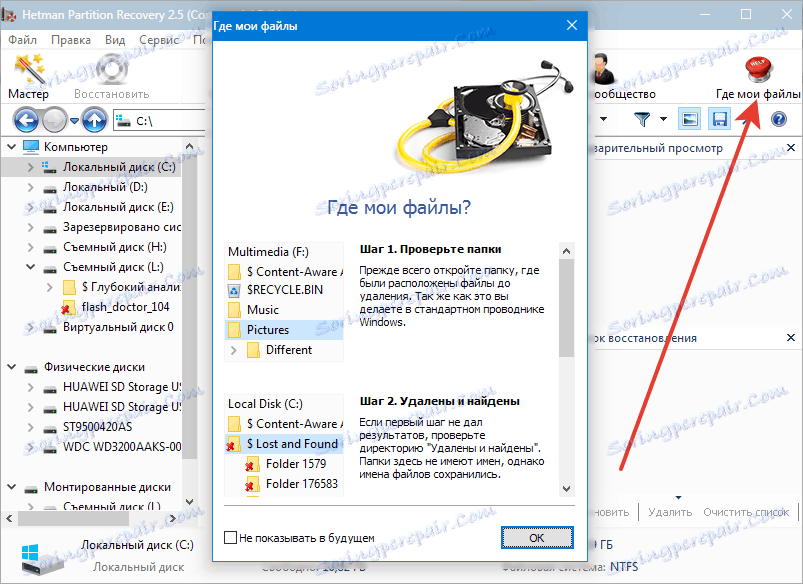Viewport: 803px width, 584px height.
Task: Go back with the blue left arrow
Action: pos(26,121)
